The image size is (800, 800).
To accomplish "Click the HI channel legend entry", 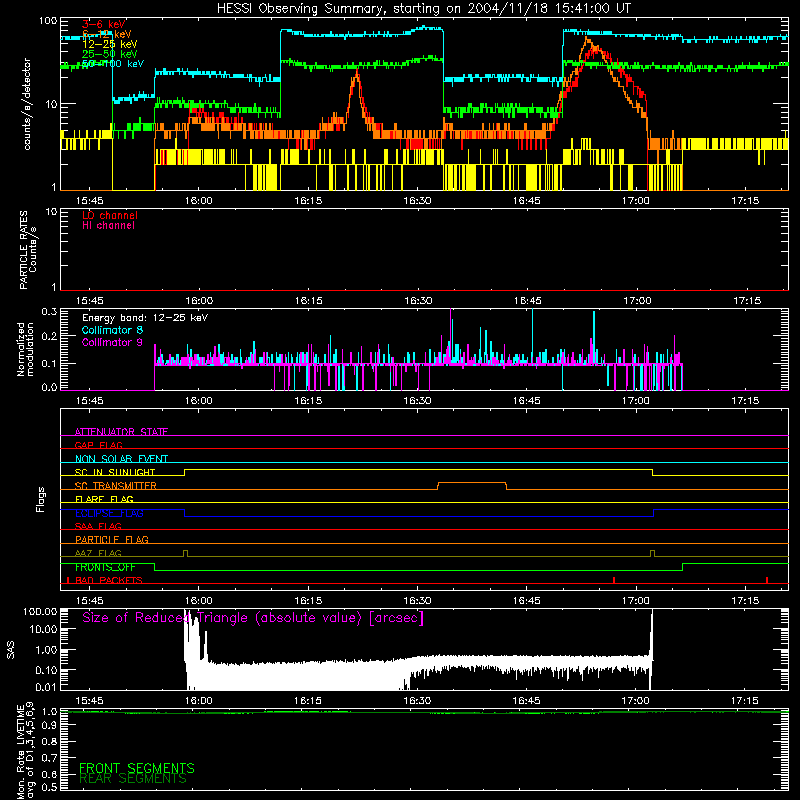I will [x=108, y=226].
